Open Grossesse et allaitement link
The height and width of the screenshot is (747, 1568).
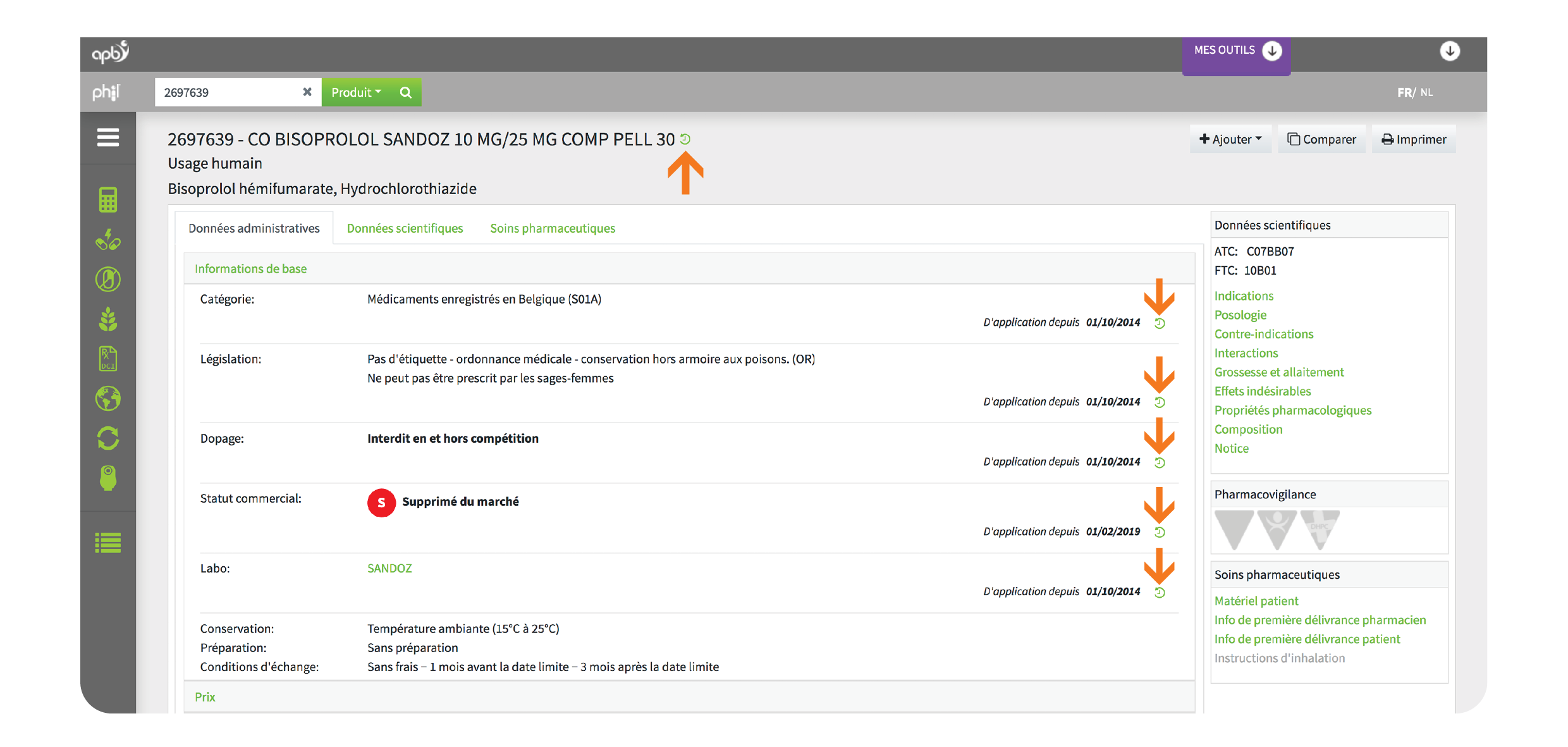1278,372
